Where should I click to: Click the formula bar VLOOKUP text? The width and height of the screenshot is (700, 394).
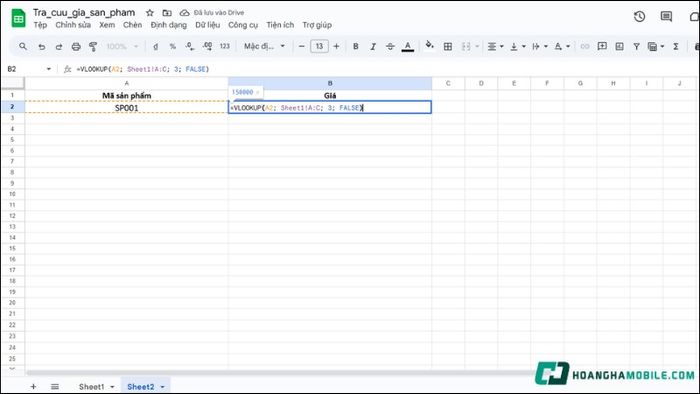(x=142, y=69)
